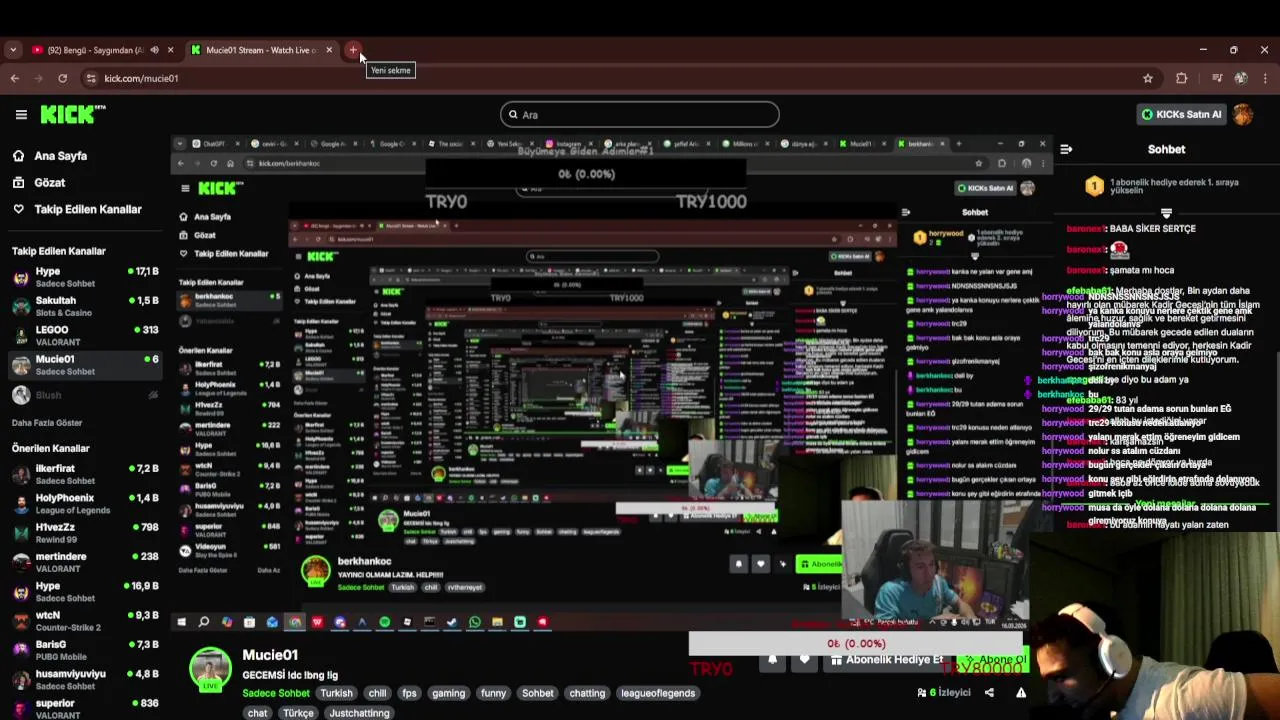Click the live stream video player

[x=612, y=385]
